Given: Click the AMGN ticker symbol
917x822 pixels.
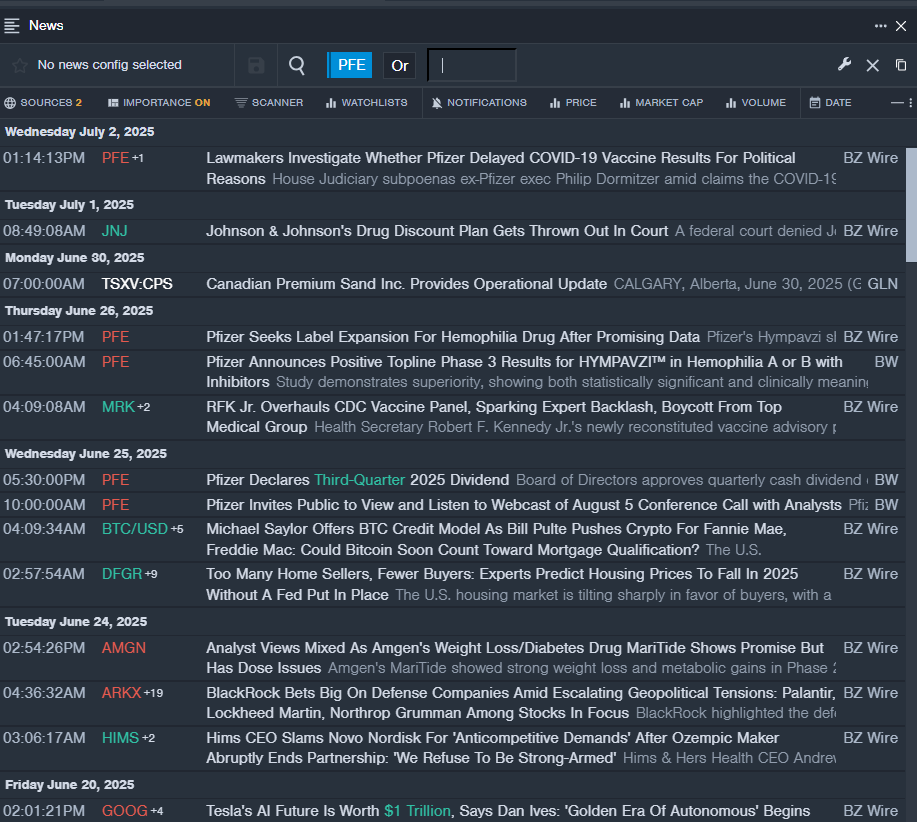Looking at the screenshot, I should 124,648.
